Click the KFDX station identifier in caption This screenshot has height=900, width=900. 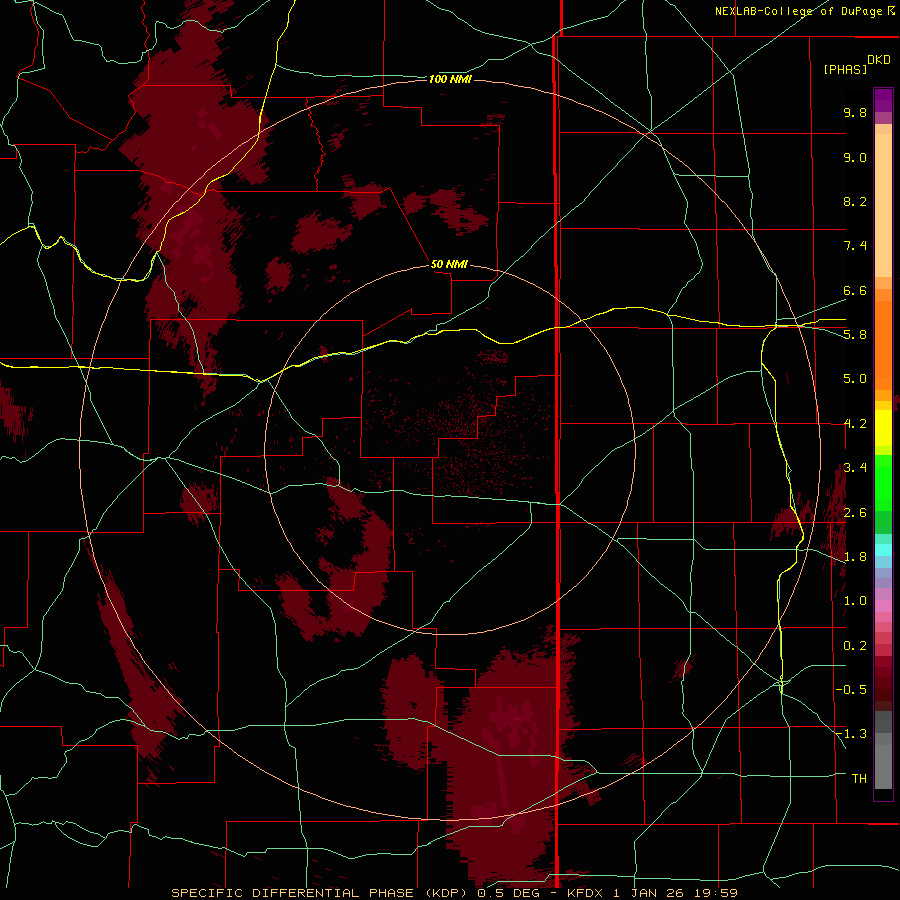click(x=586, y=893)
